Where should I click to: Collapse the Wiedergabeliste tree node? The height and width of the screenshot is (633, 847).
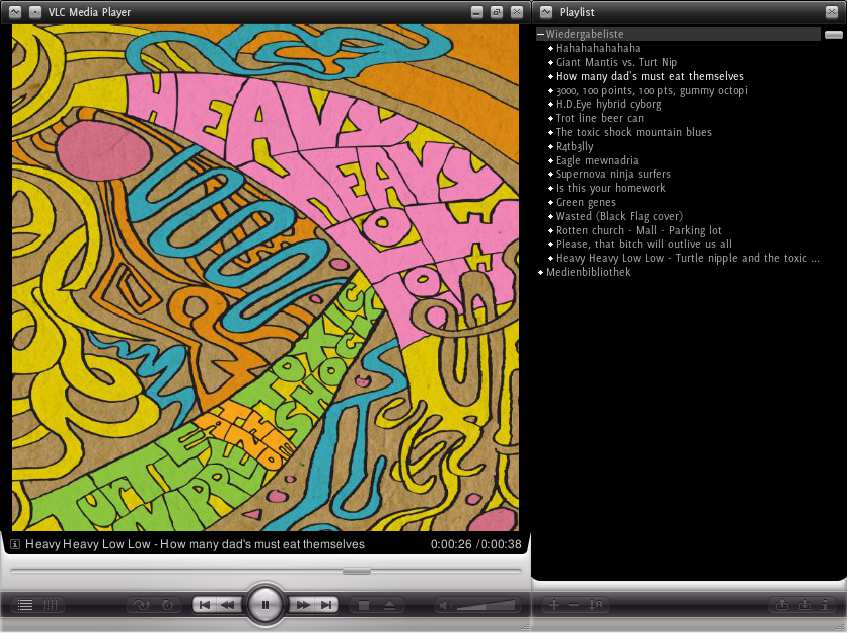tap(541, 34)
